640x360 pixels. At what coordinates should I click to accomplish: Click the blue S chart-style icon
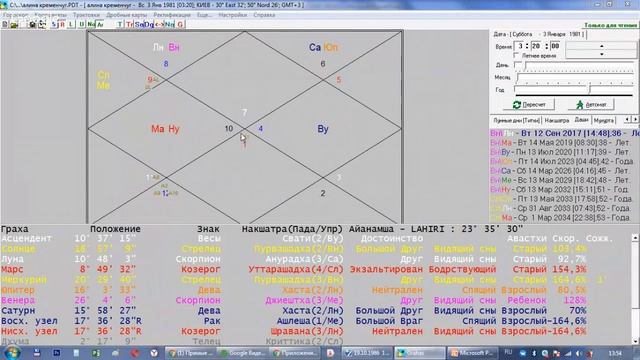click(x=54, y=24)
